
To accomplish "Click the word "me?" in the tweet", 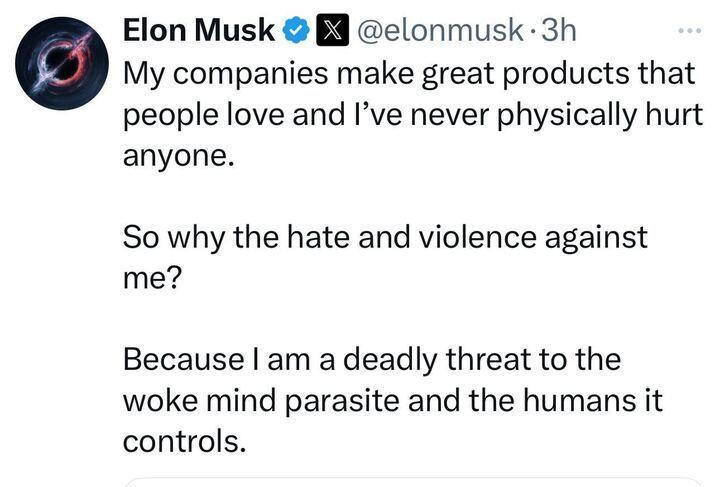I will tap(151, 279).
